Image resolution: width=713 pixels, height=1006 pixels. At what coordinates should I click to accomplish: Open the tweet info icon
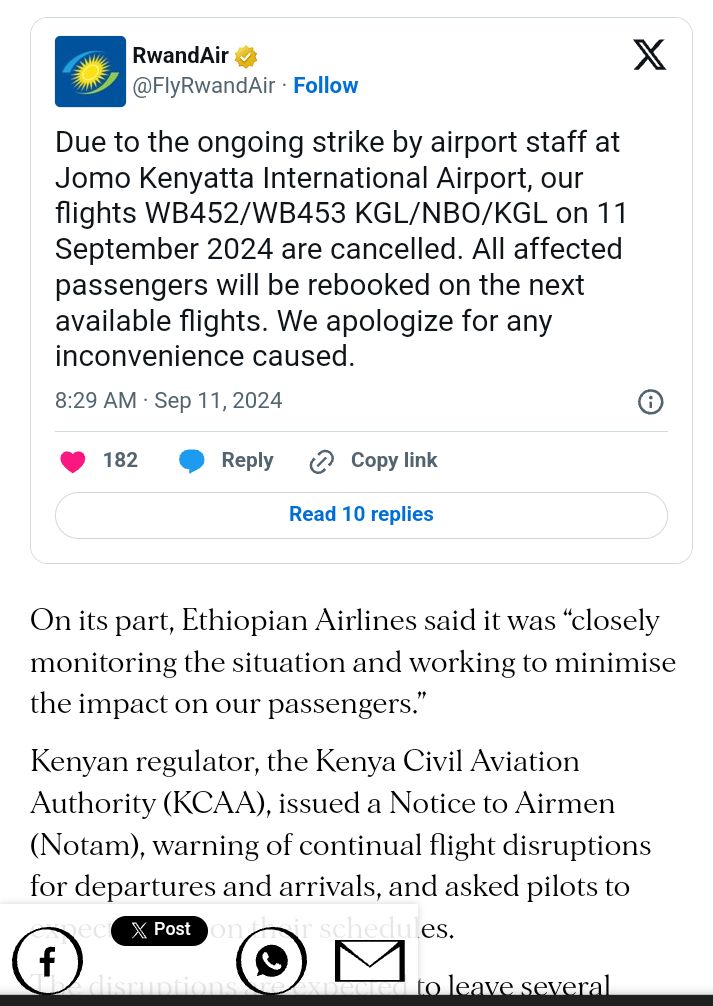click(x=650, y=402)
